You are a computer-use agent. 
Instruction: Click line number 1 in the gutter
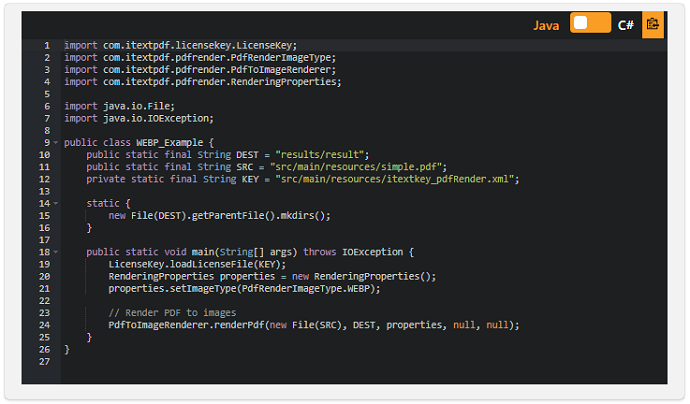tap(46, 46)
